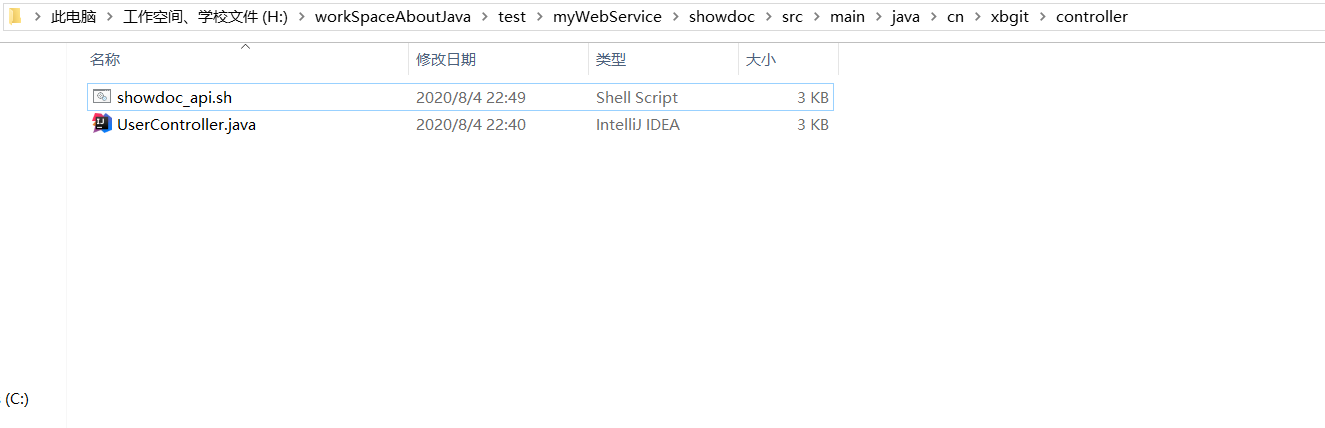Viewport: 1325px width, 428px height.
Task: Select the showdoc_api.sh shell script icon
Action: click(x=102, y=97)
